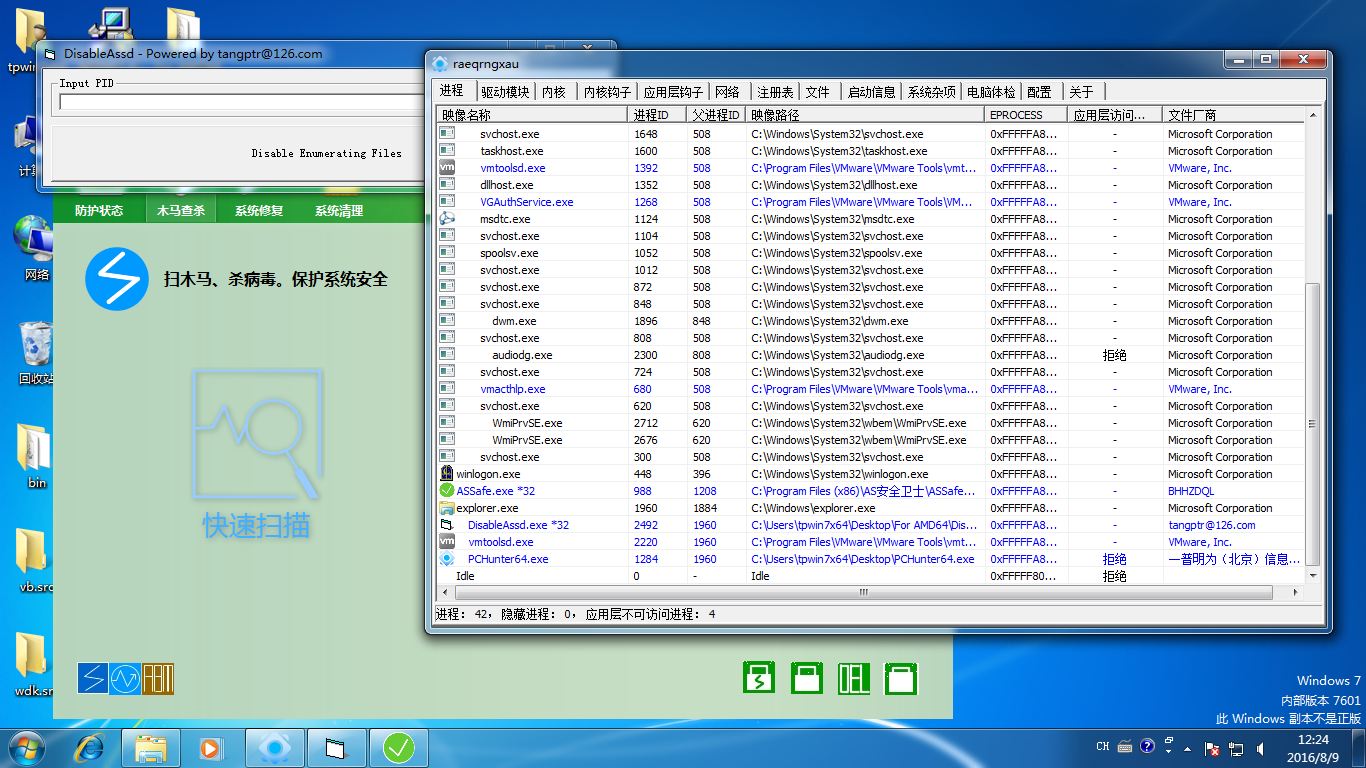The image size is (1366, 768).
Task: Click the green document icon with lightning bolt
Action: tap(759, 678)
